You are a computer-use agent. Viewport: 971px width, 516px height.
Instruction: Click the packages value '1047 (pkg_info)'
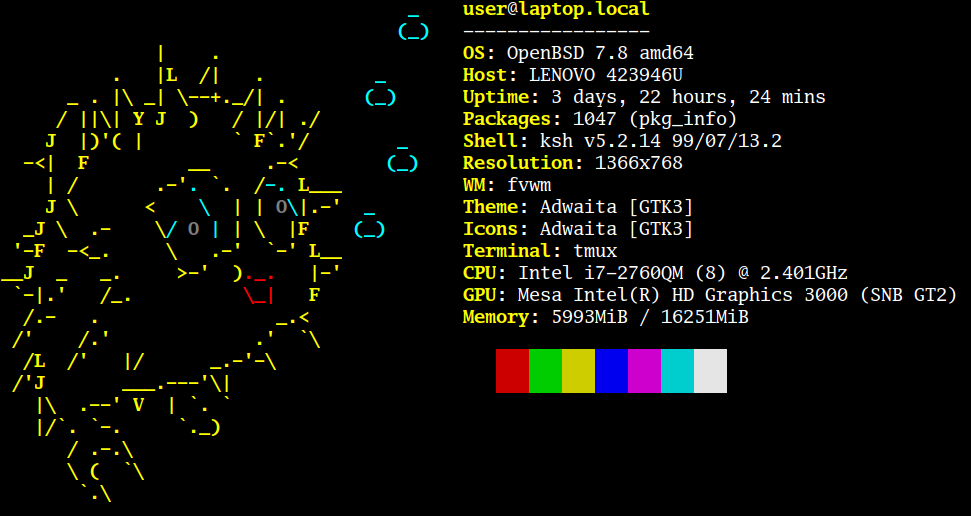[x=655, y=119]
